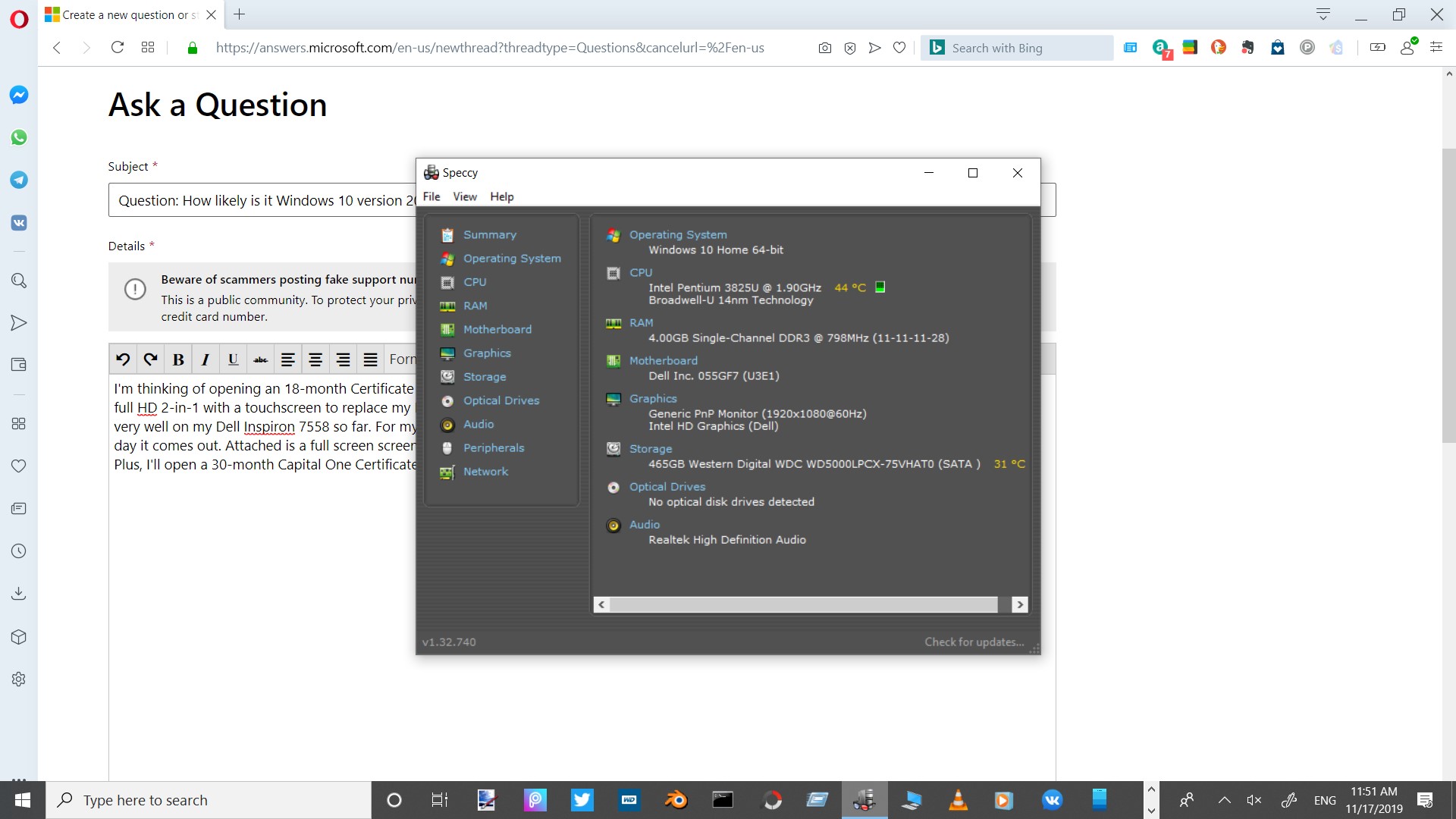Open VK in Opera sidebar
Viewport: 1456px width, 819px height.
pyautogui.click(x=19, y=223)
